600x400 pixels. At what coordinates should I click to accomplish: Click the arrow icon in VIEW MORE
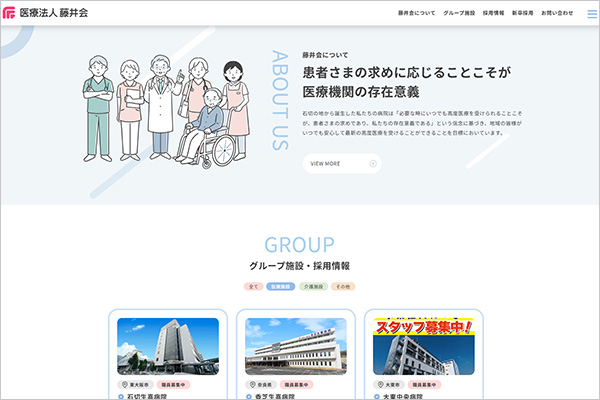point(373,163)
